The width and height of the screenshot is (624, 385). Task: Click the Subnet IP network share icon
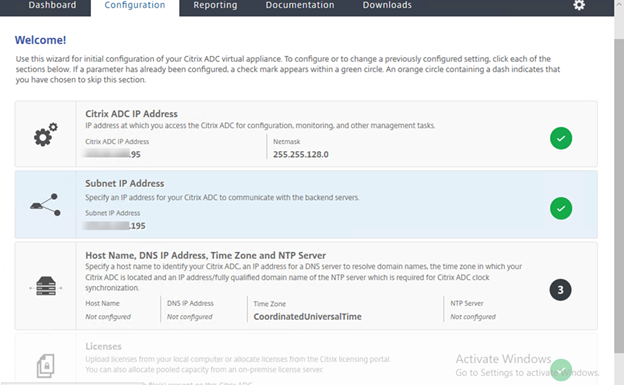(45, 205)
